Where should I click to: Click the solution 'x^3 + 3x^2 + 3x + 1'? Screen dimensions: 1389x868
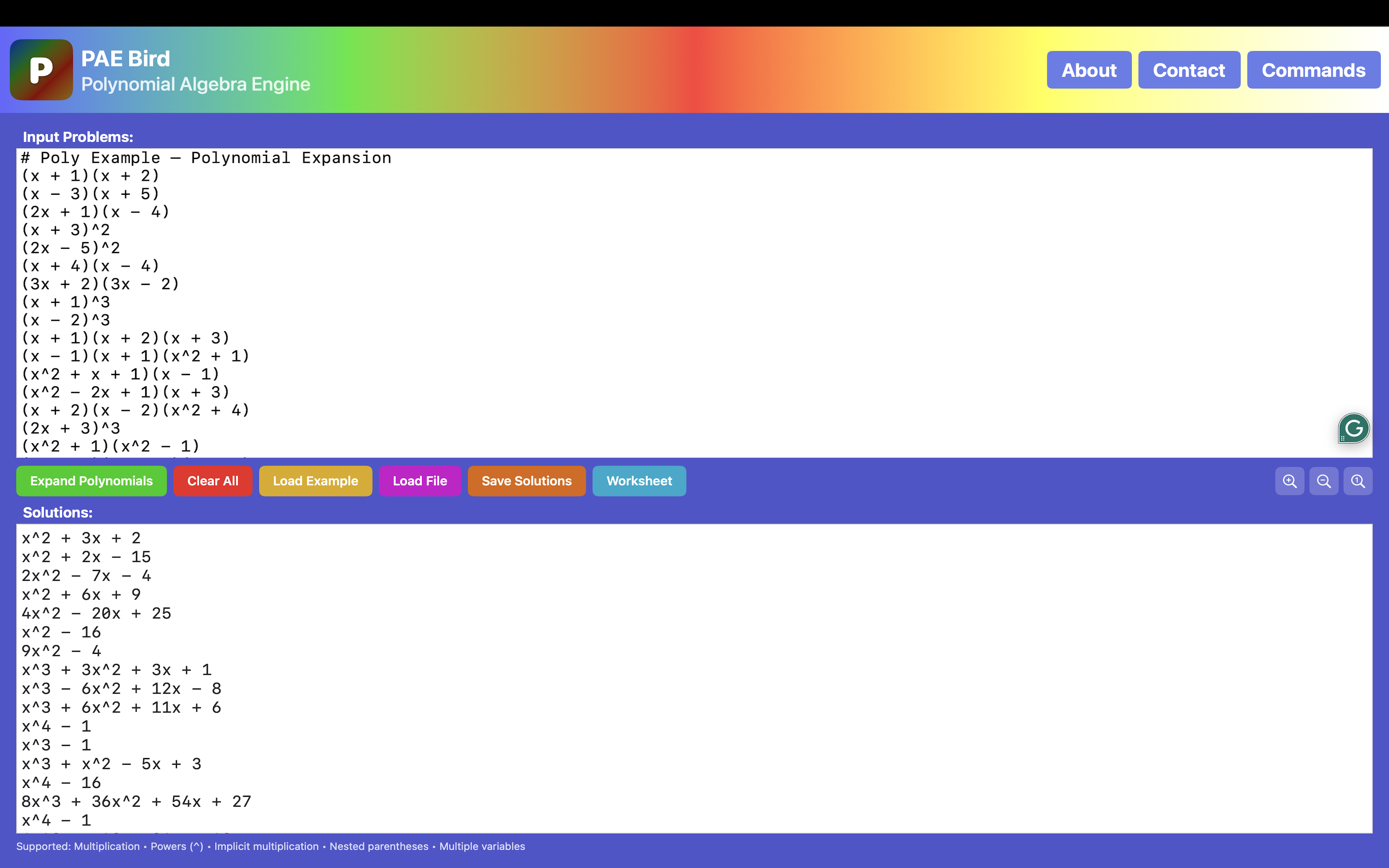click(x=117, y=670)
